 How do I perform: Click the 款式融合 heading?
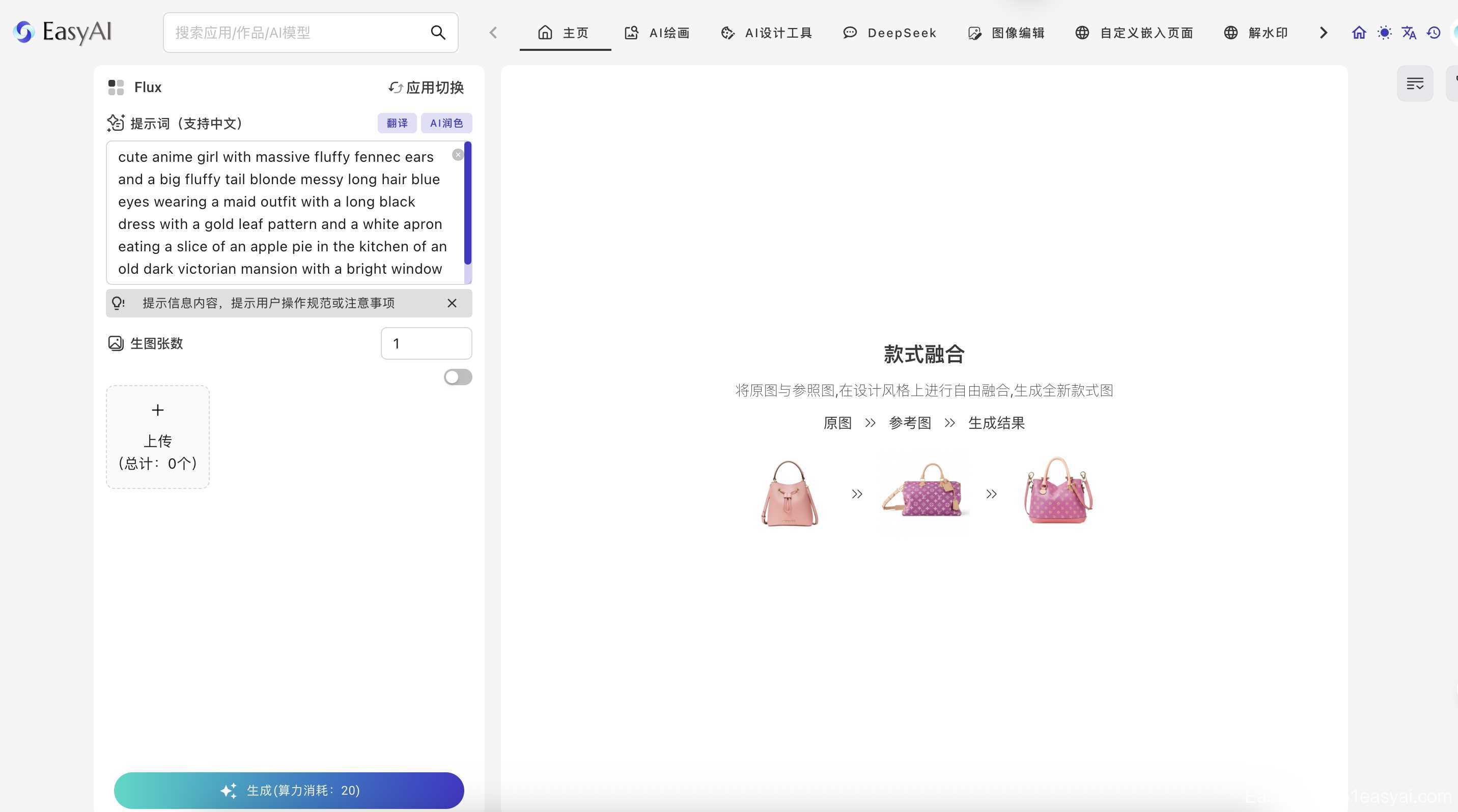[923, 354]
